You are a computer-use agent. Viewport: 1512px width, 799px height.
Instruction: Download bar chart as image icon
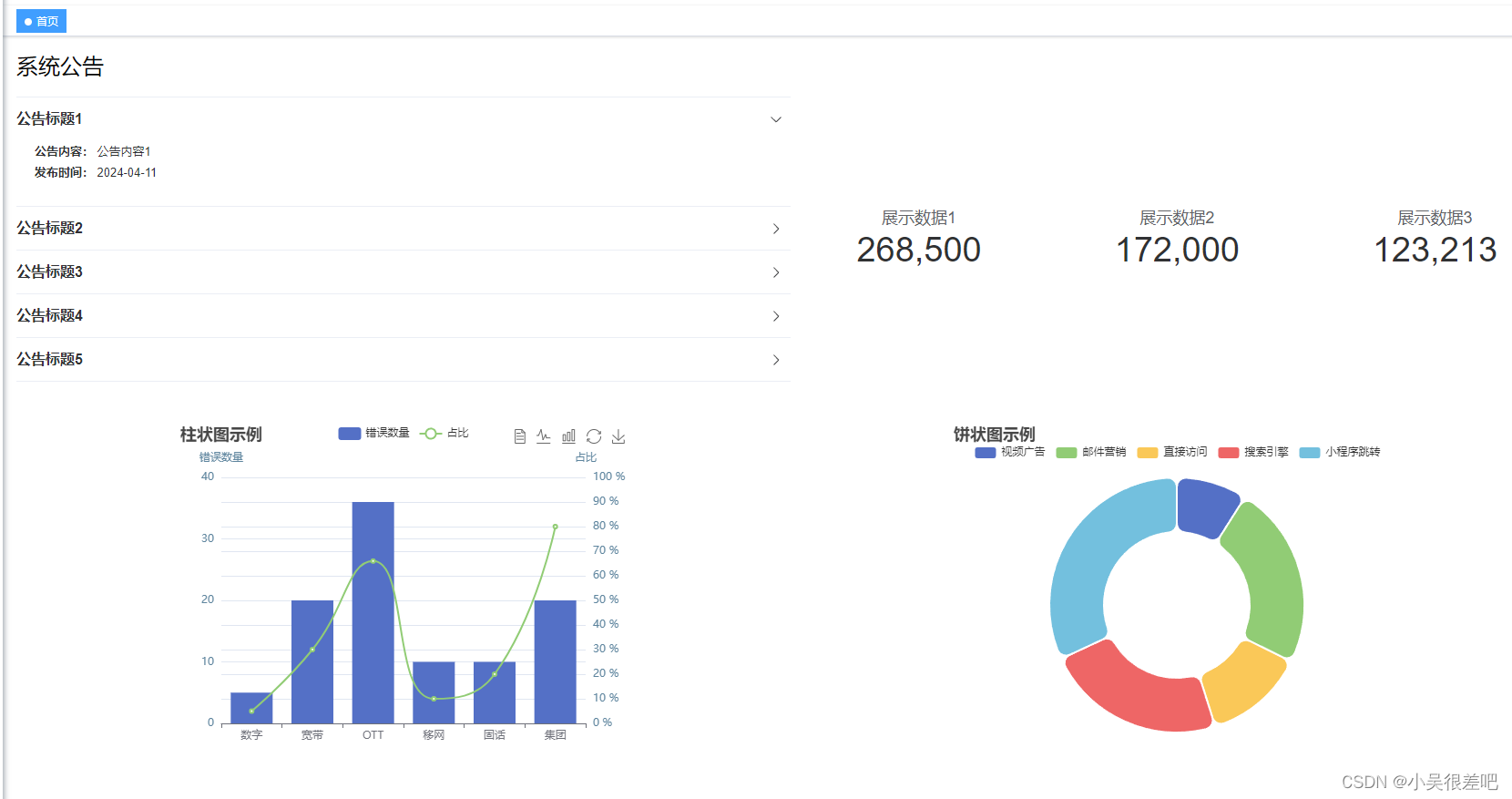(x=618, y=436)
